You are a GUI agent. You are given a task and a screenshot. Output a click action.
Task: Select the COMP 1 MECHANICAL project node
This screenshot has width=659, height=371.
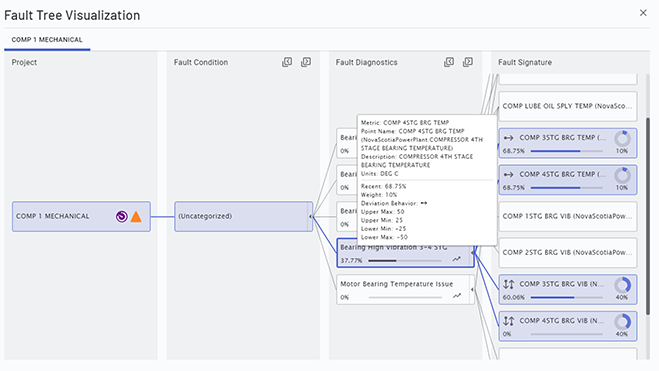coord(81,216)
